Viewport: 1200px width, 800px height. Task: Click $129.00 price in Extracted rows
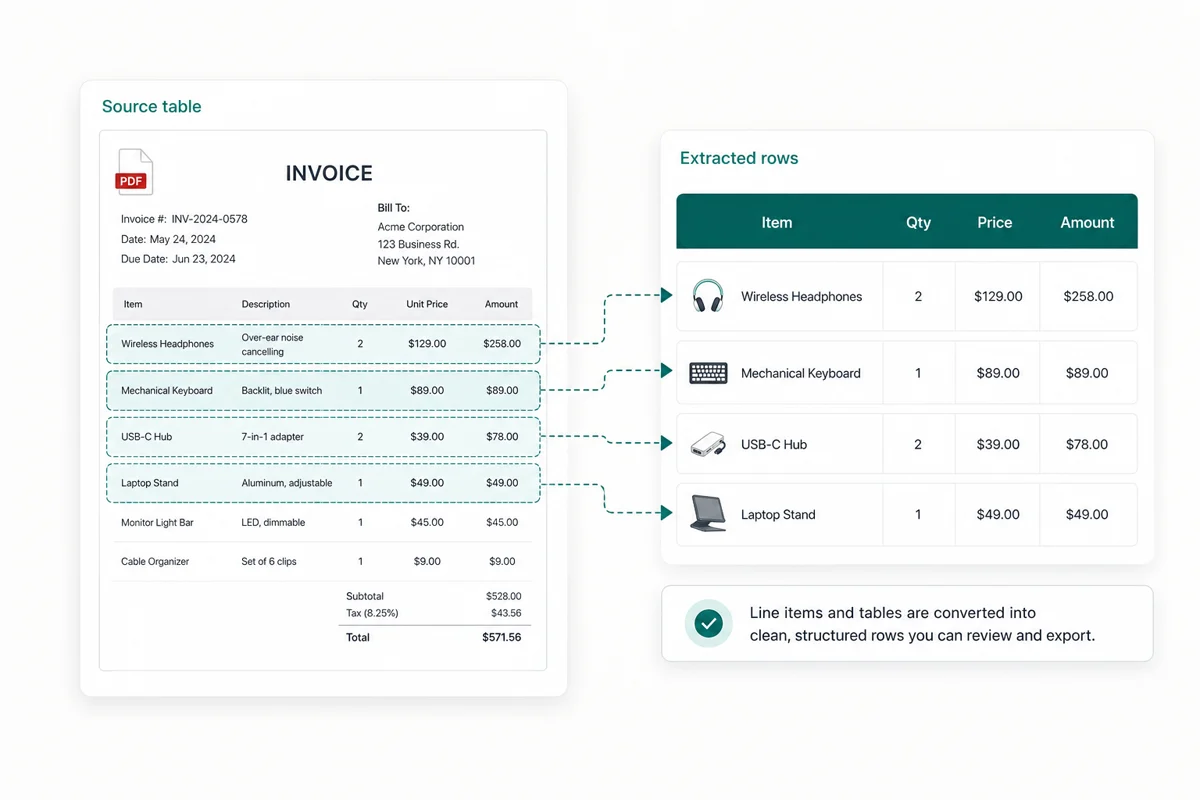click(998, 296)
